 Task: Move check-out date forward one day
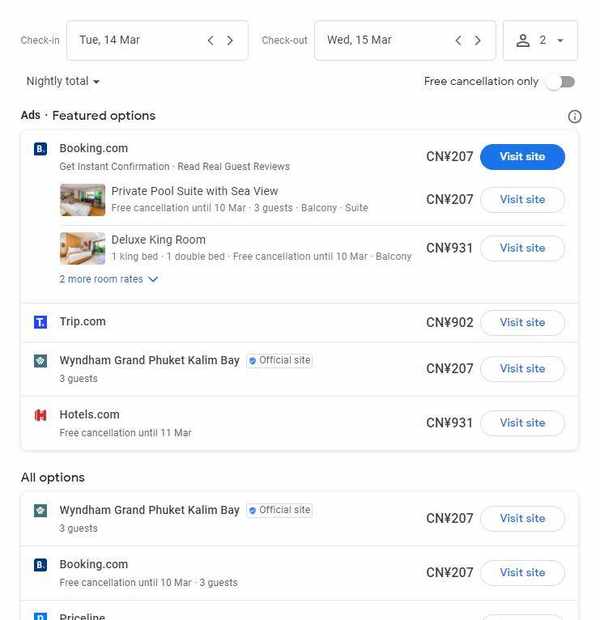coord(477,41)
